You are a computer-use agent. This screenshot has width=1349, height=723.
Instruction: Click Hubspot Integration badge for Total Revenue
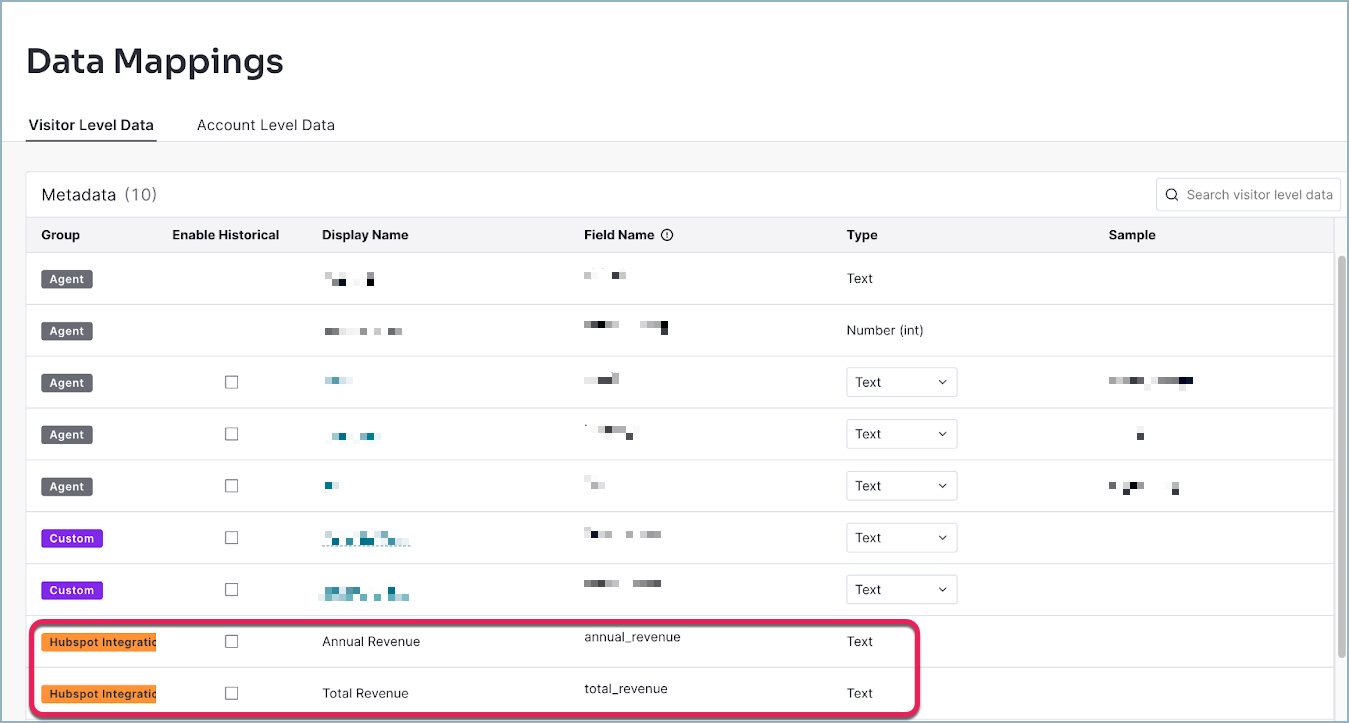(99, 693)
